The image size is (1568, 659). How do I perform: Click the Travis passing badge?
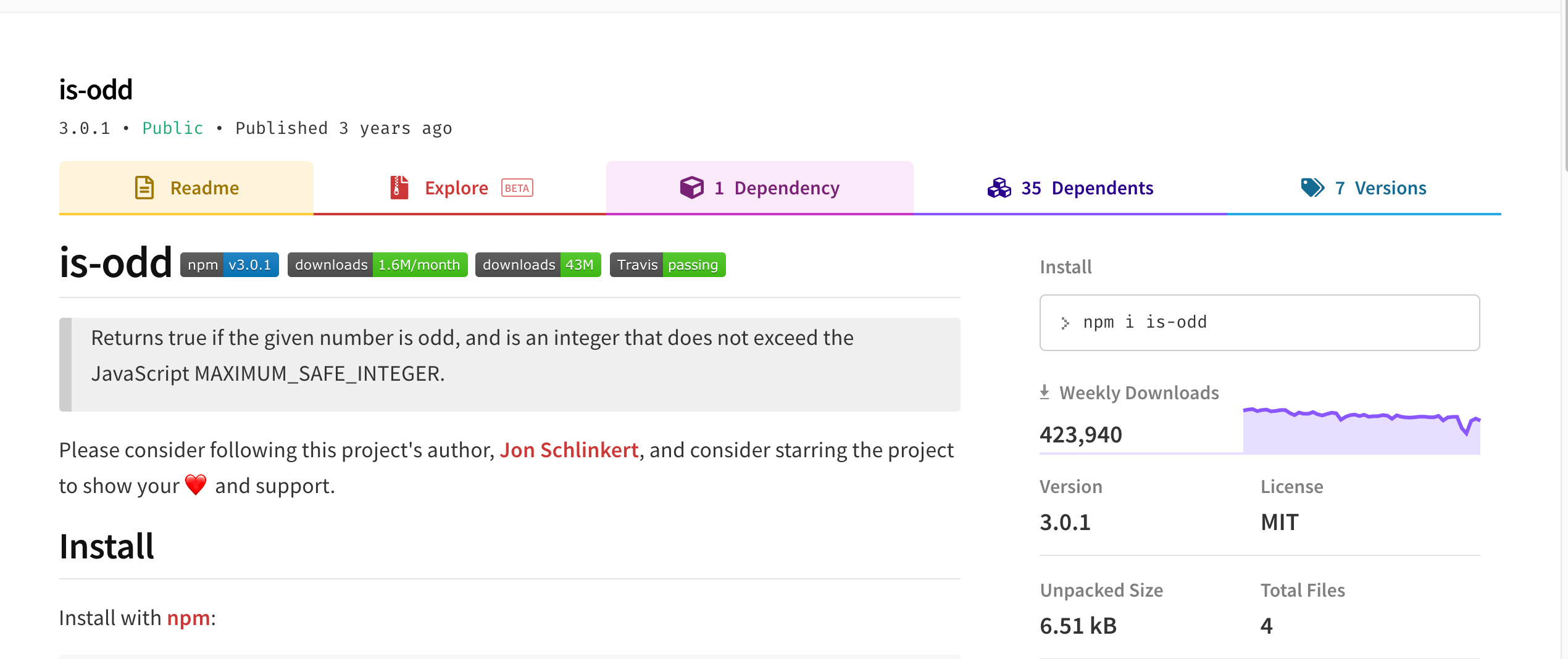point(667,265)
